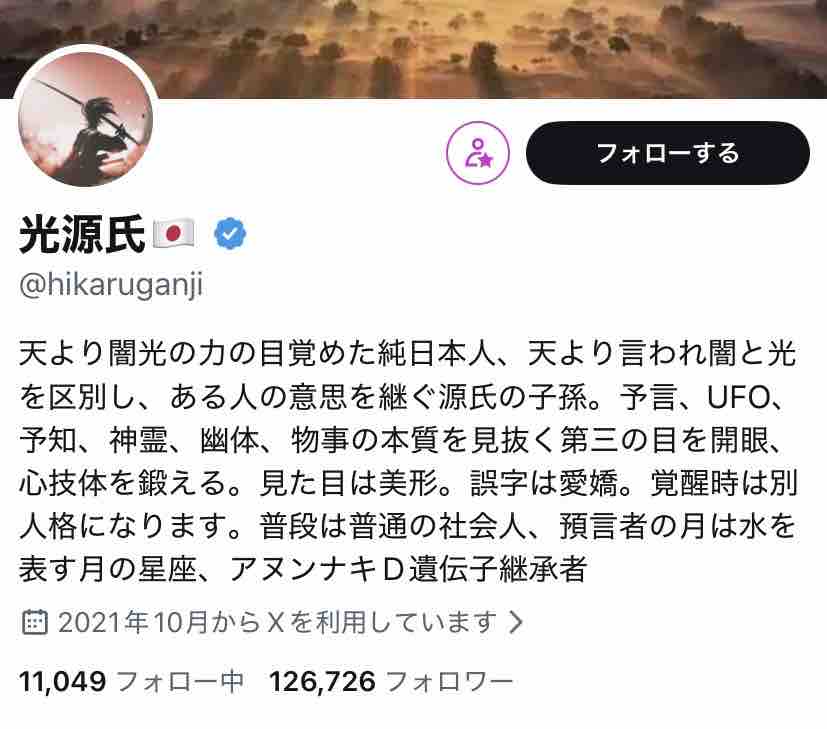Open the samurai silhouette profile avatar
The width and height of the screenshot is (827, 729).
point(85,119)
